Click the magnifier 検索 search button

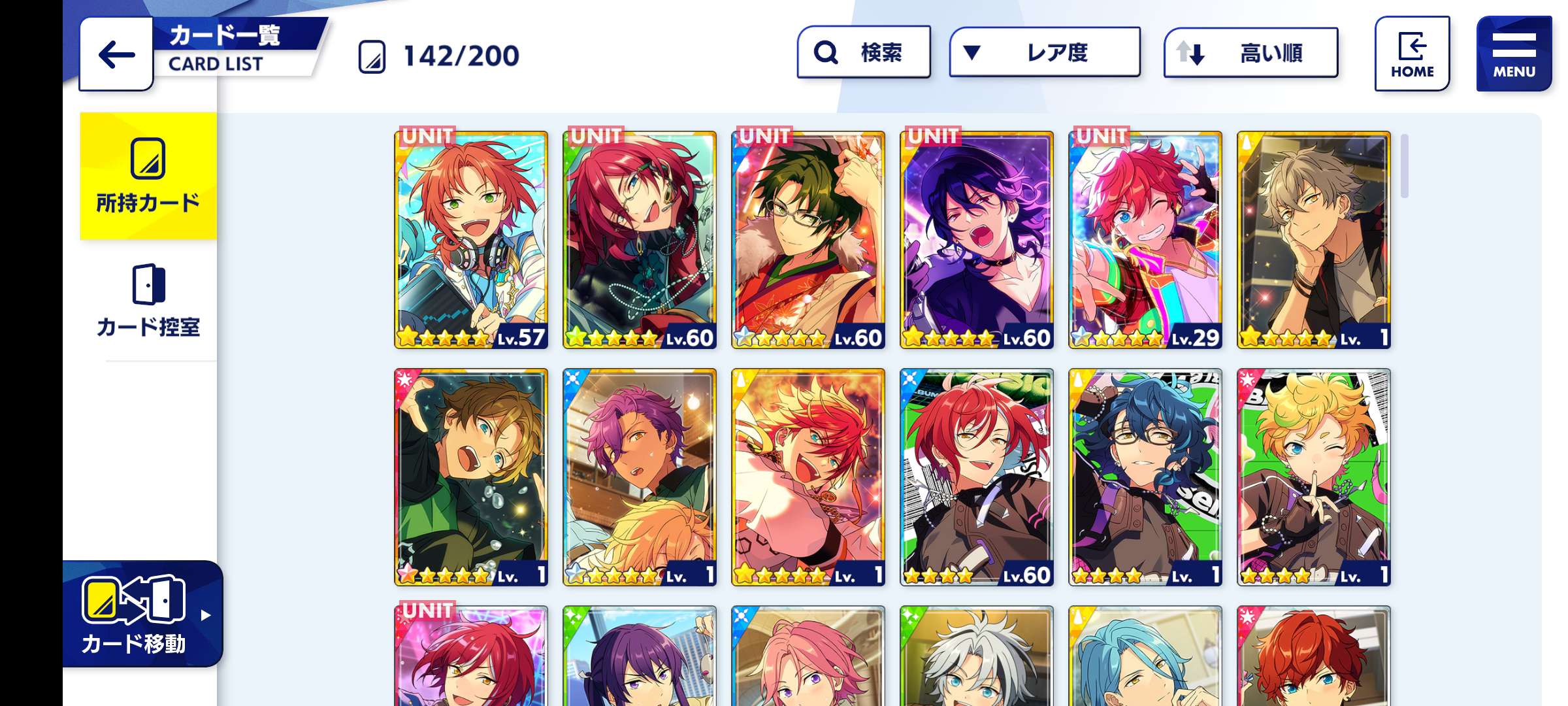coord(864,52)
